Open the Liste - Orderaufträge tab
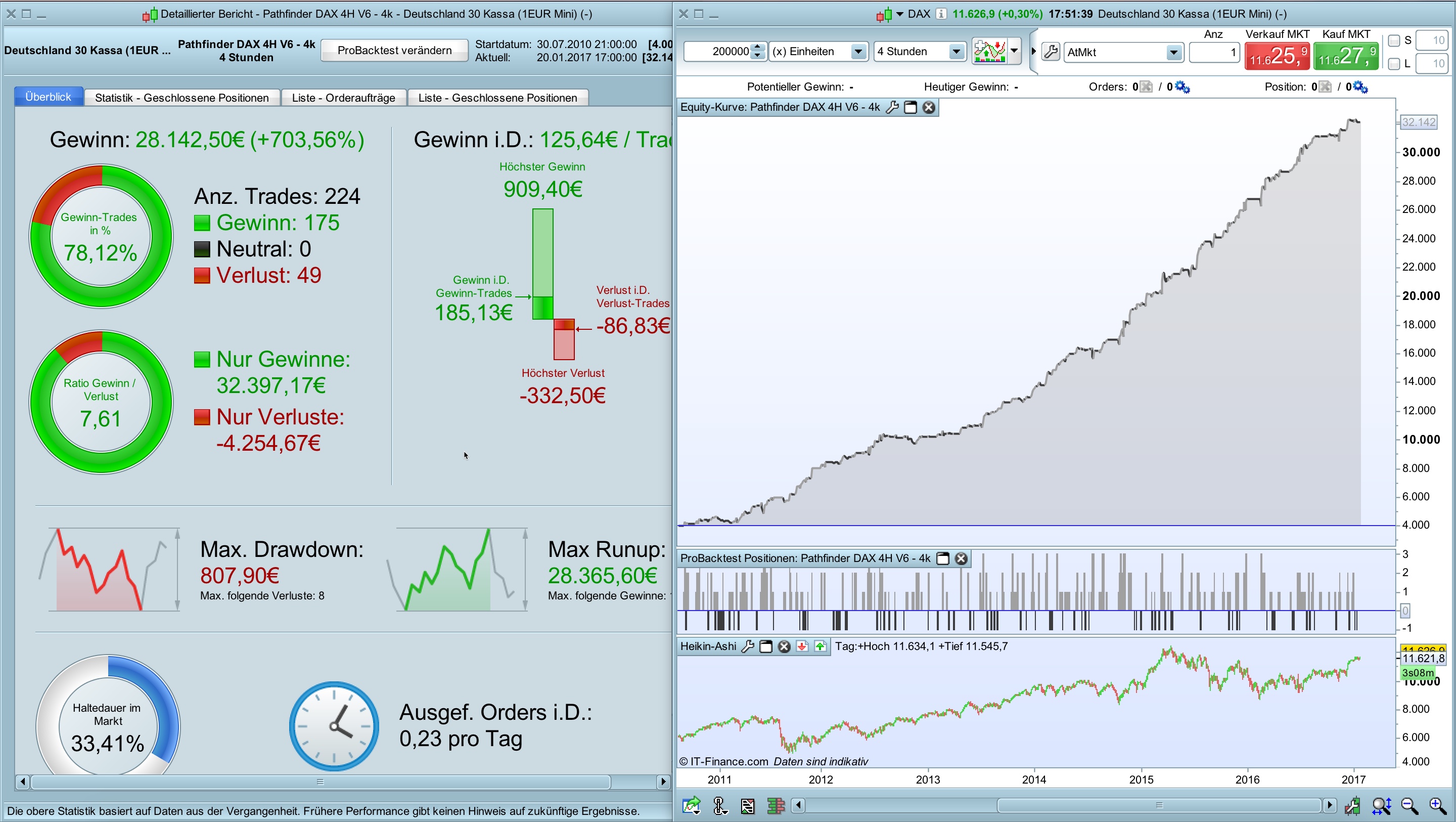 tap(343, 98)
